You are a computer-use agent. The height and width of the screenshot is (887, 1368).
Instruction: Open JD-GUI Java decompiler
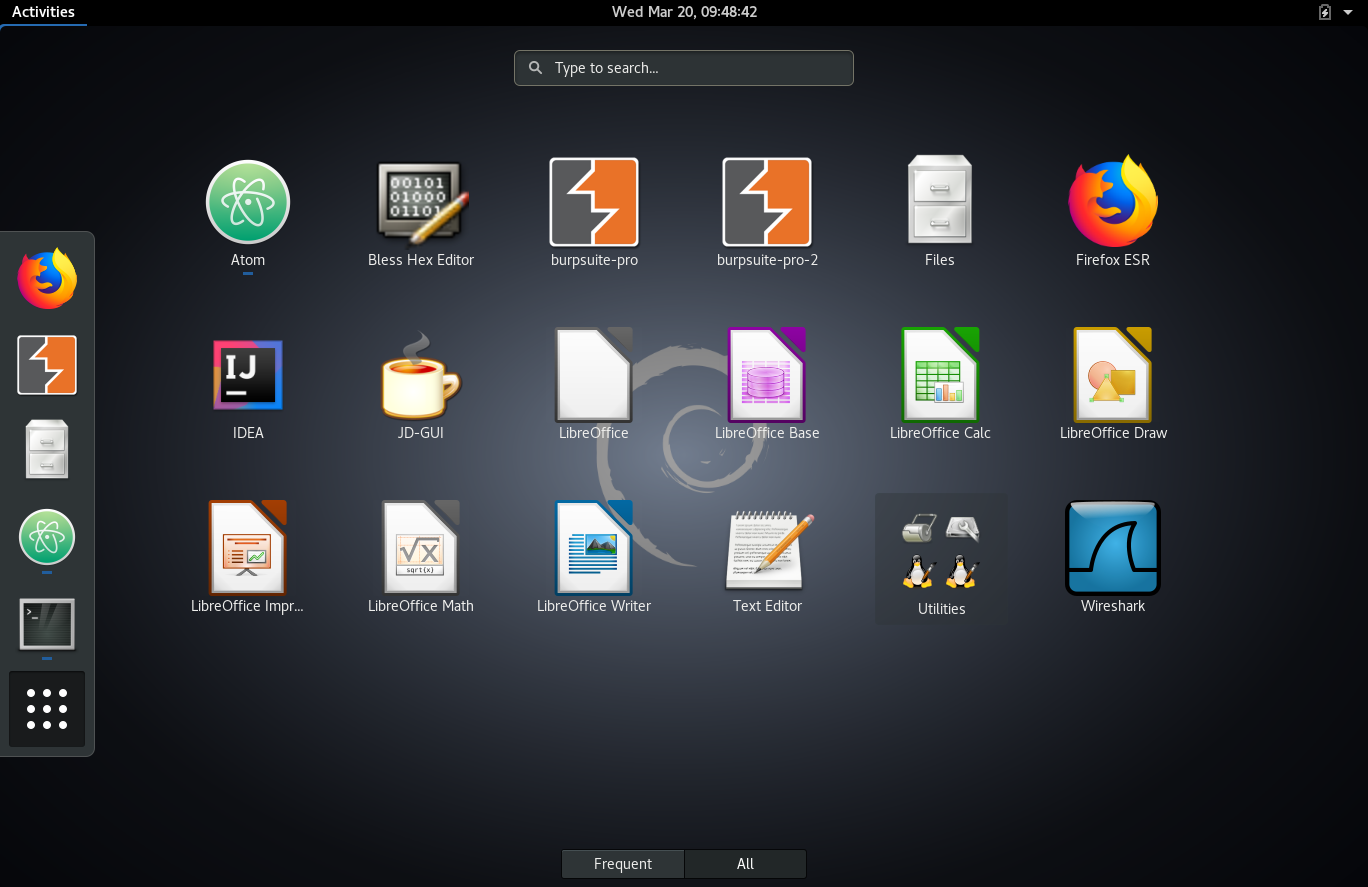point(420,376)
